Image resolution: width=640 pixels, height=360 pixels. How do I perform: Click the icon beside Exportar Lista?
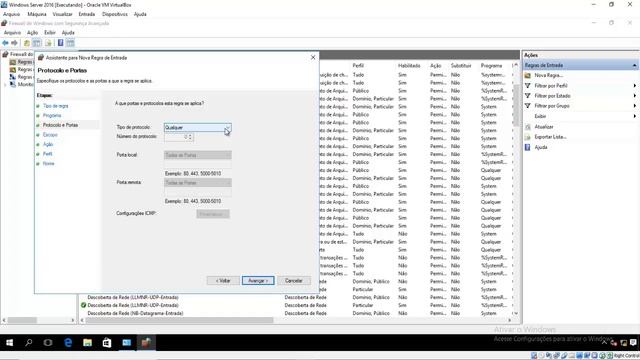click(528, 137)
